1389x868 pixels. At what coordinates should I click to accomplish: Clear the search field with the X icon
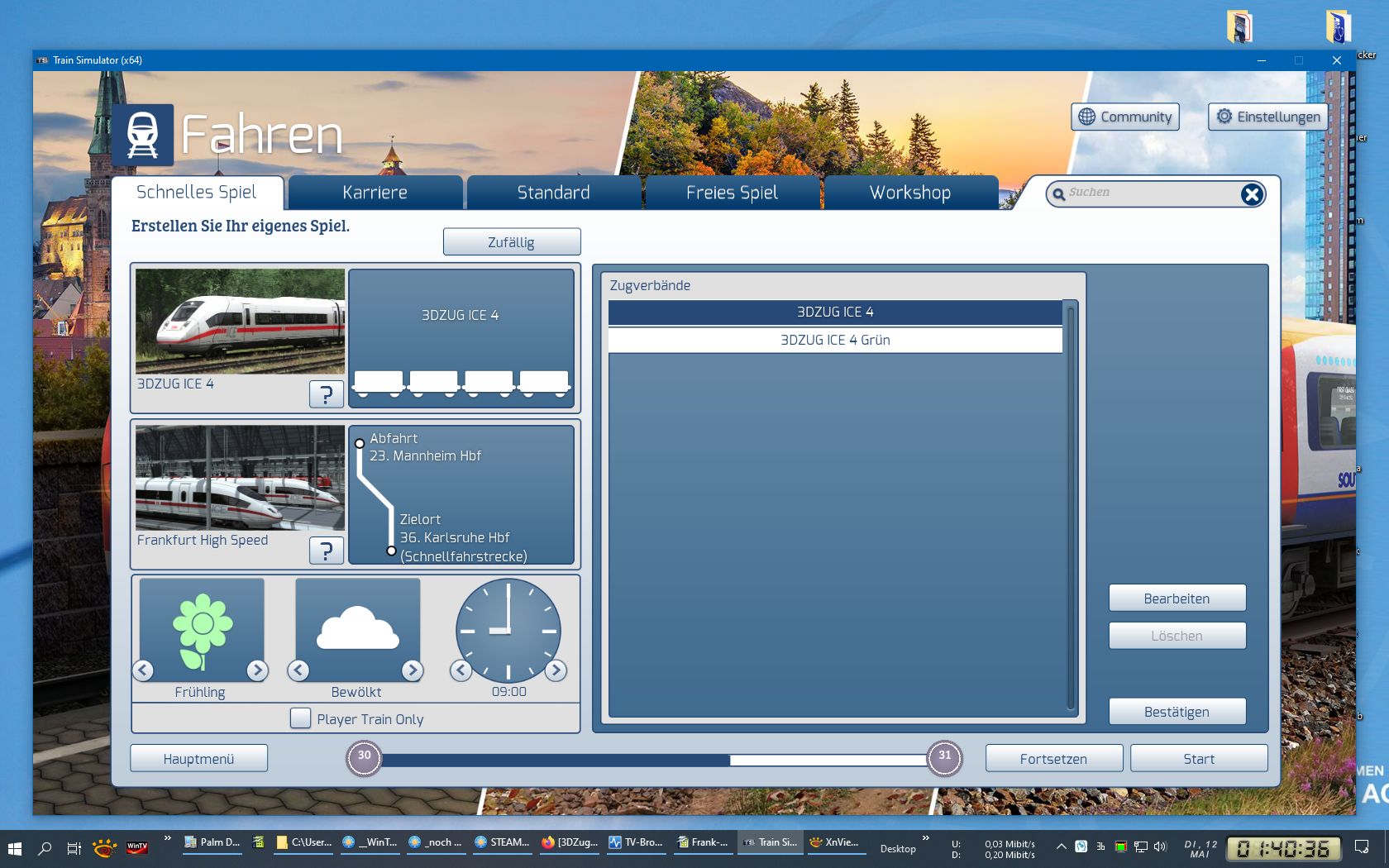click(x=1252, y=194)
